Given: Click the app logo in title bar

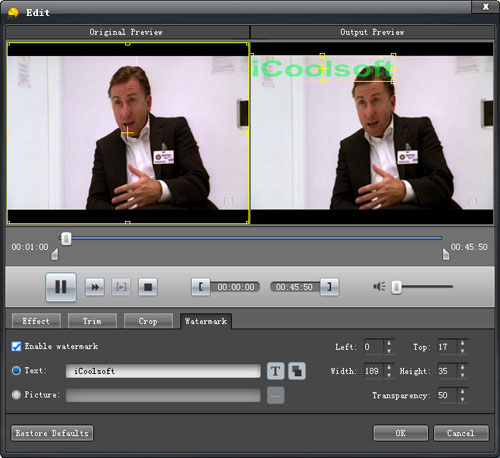Looking at the screenshot, I should tap(13, 13).
